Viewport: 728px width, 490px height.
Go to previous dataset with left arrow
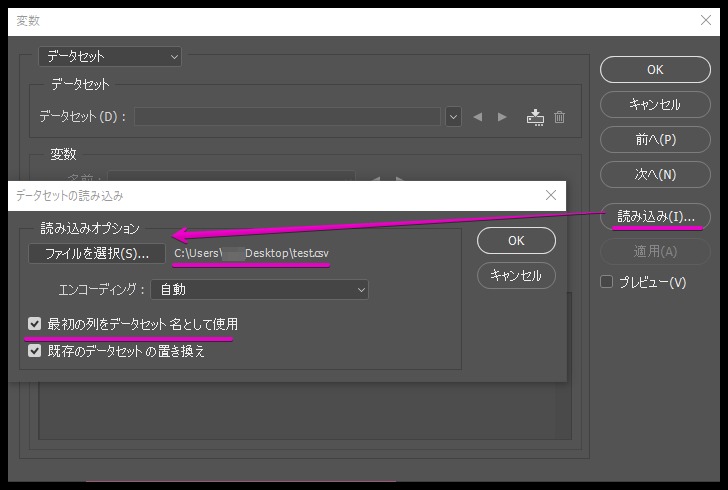pos(478,117)
